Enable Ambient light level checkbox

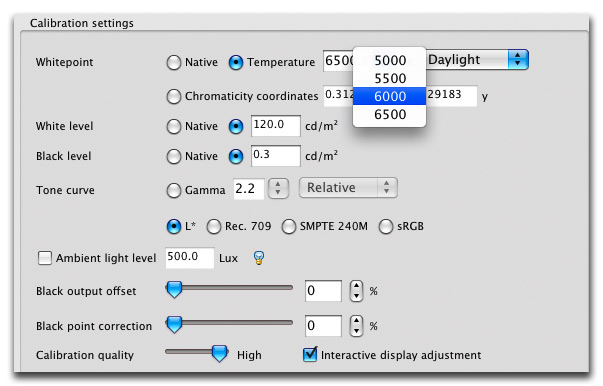pos(45,258)
